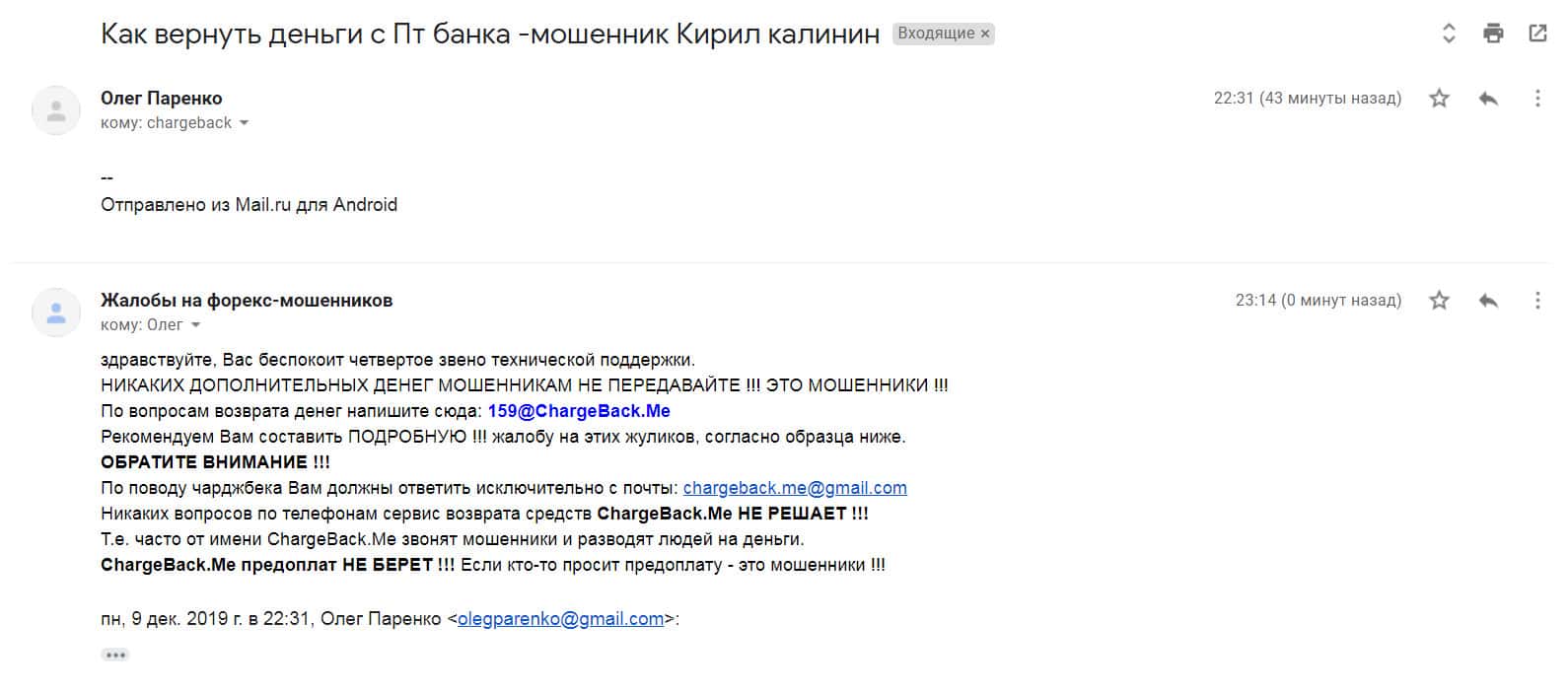Show recipient details for 'кому: Олег'
1568x692 pixels.
pos(195,325)
